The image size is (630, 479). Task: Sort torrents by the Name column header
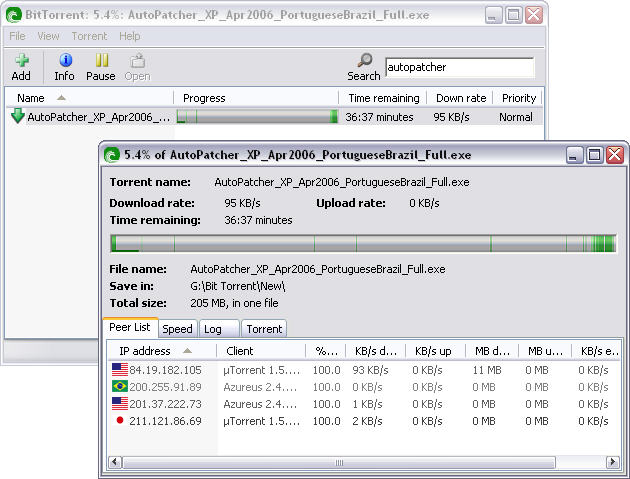coord(90,98)
